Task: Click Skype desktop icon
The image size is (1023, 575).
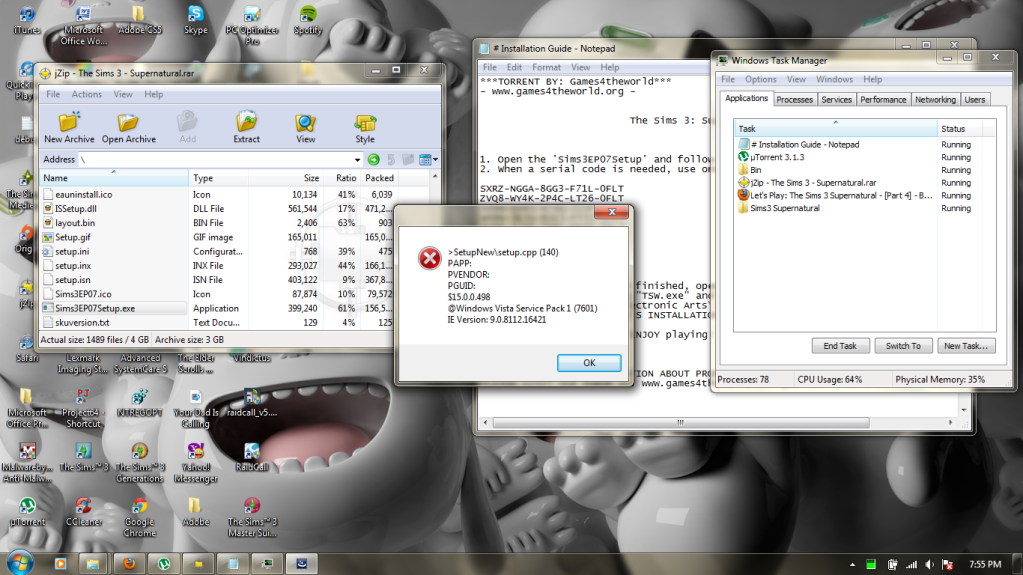Action: click(195, 20)
